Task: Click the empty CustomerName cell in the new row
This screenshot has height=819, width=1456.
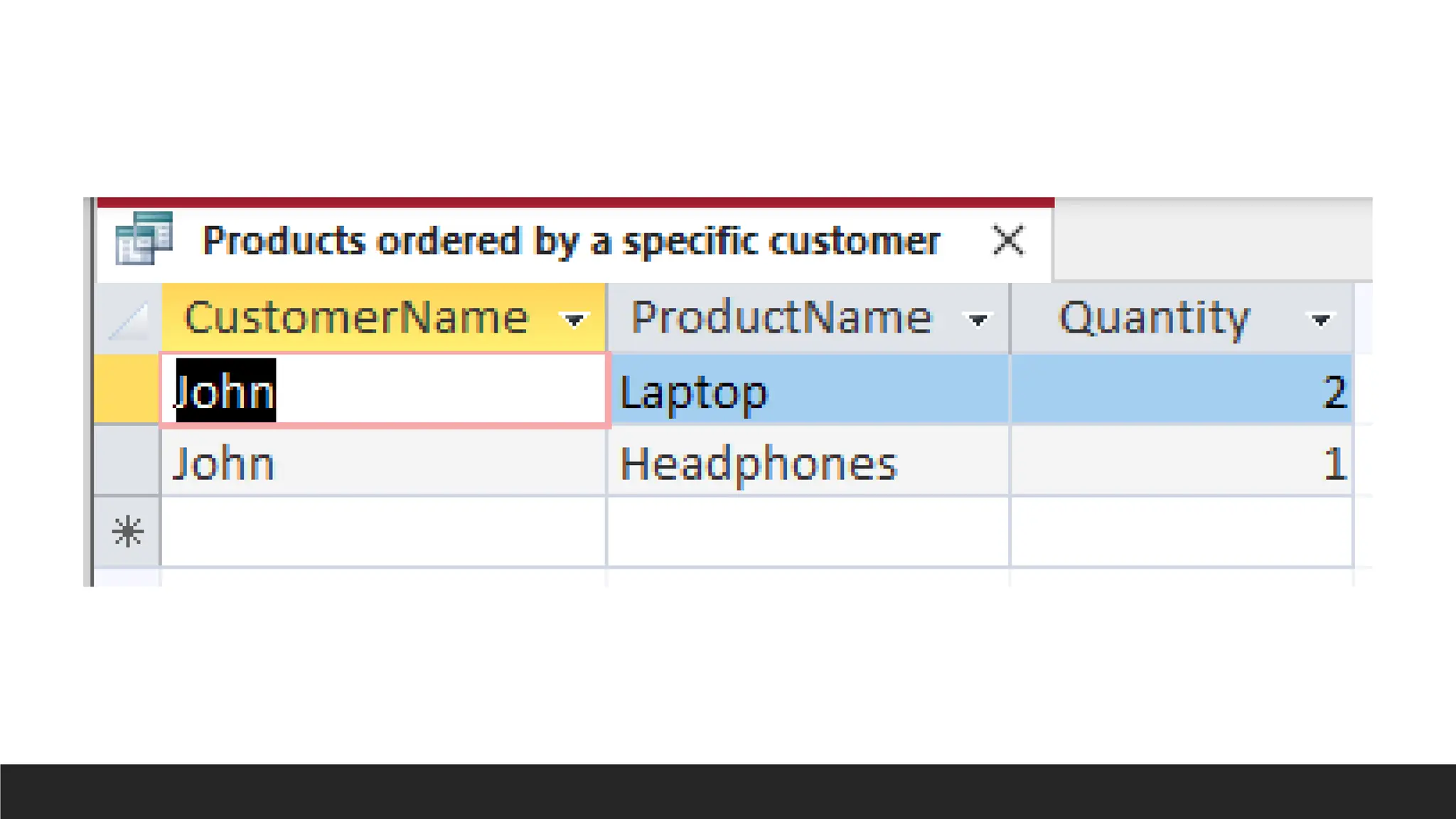Action: pos(384,532)
